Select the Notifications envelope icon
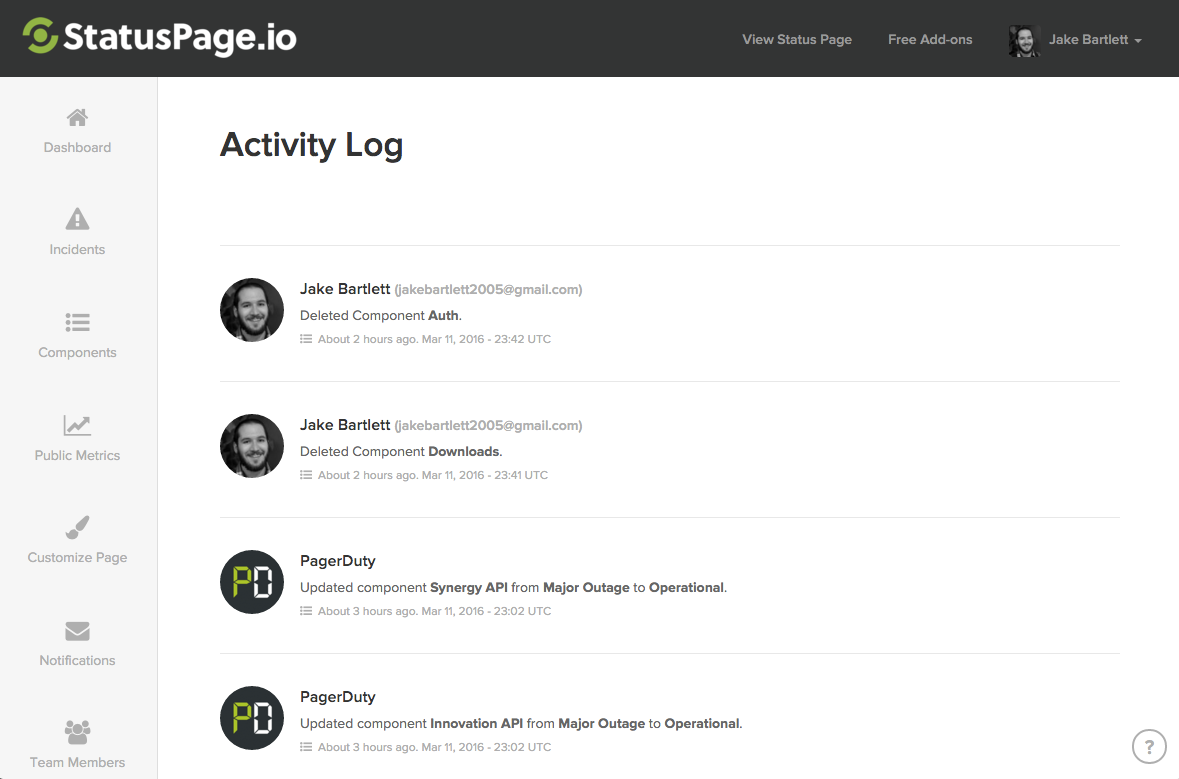 click(x=77, y=631)
